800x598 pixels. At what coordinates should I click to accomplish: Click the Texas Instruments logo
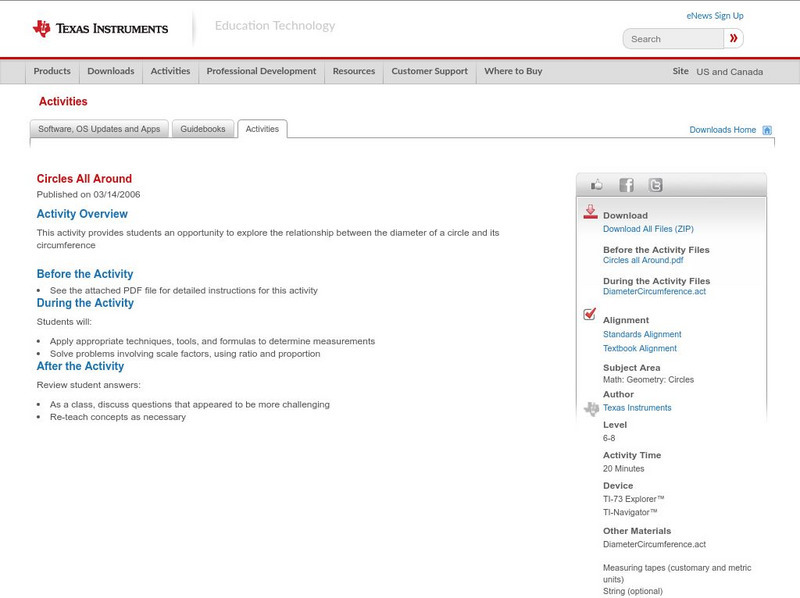click(100, 29)
